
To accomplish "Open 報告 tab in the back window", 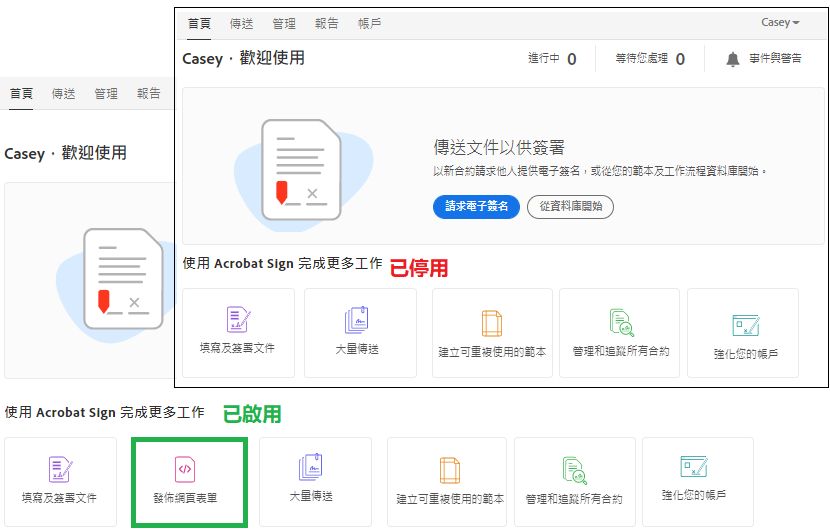I will pos(148,94).
